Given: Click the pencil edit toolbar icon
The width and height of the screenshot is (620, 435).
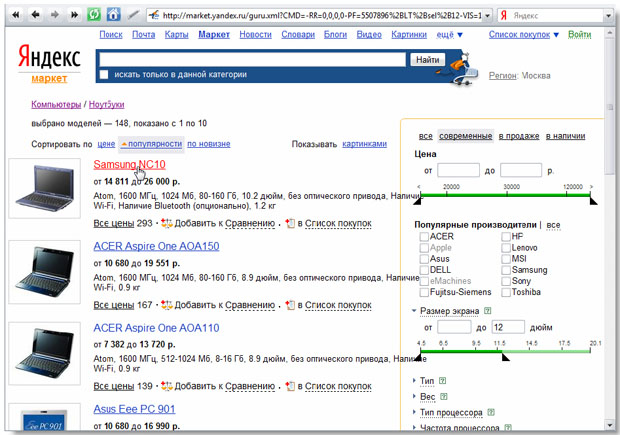Looking at the screenshot, I should click(x=133, y=15).
